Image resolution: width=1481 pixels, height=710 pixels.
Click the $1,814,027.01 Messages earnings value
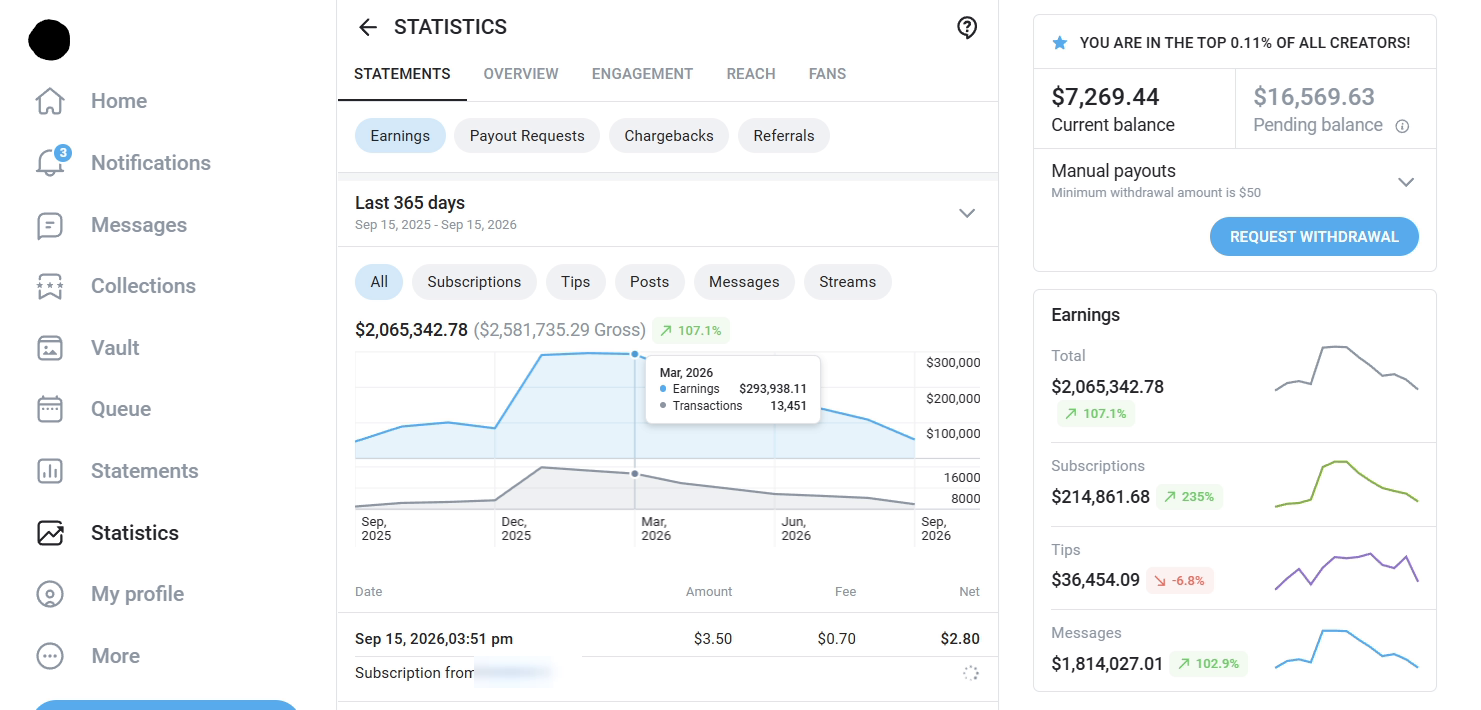(x=1107, y=664)
